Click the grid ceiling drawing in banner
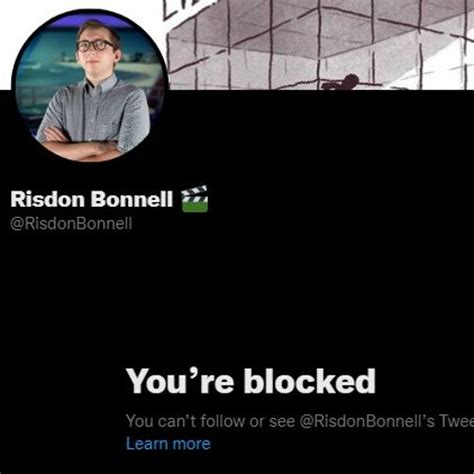Viewport: 474px width, 474px height. [x=320, y=40]
